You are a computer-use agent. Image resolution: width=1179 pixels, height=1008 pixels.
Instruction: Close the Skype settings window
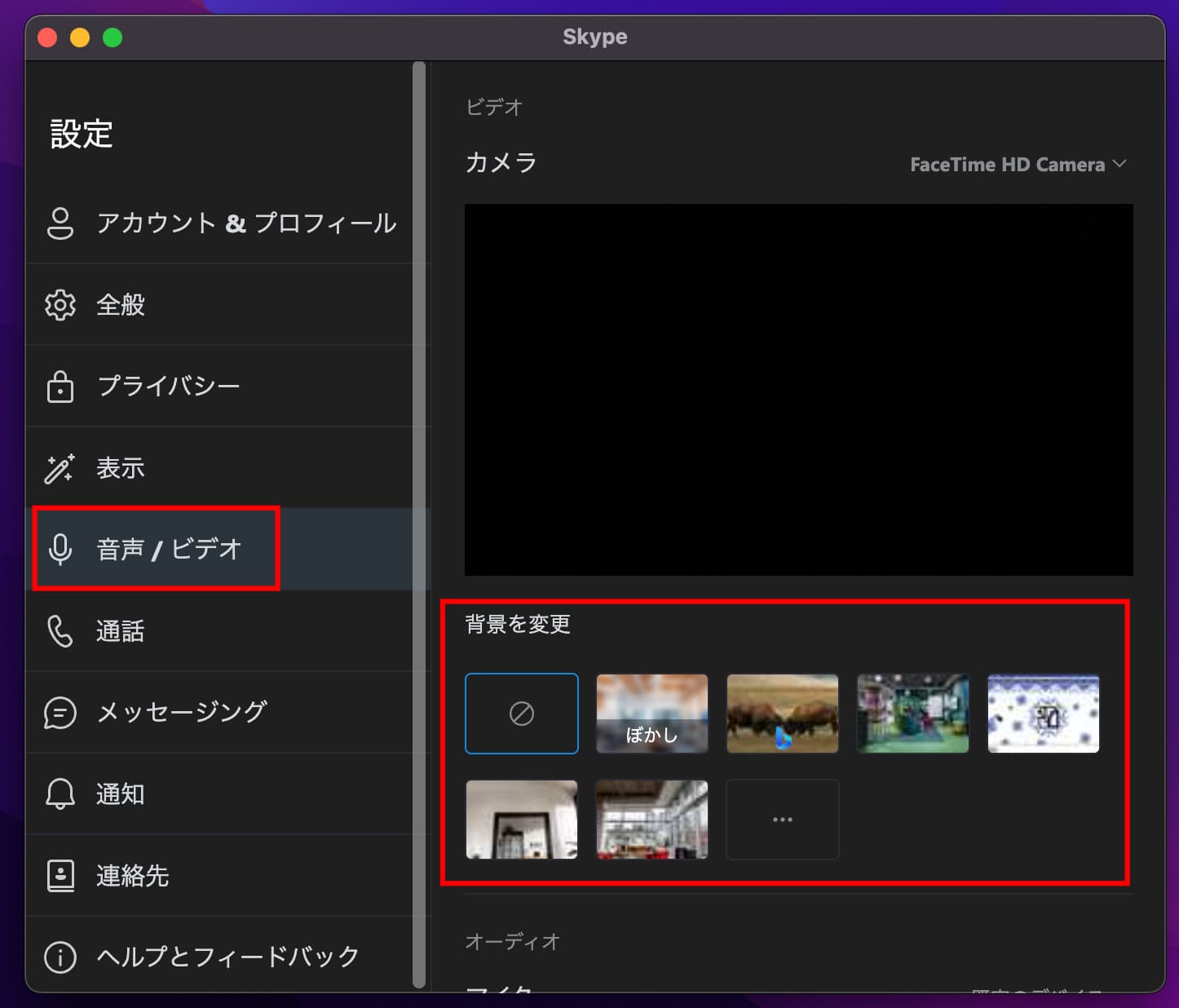[47, 38]
